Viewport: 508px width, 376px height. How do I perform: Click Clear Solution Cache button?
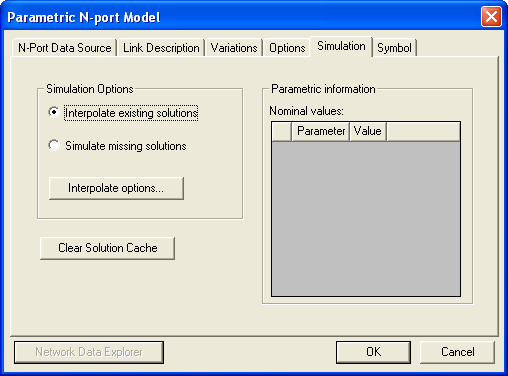107,248
